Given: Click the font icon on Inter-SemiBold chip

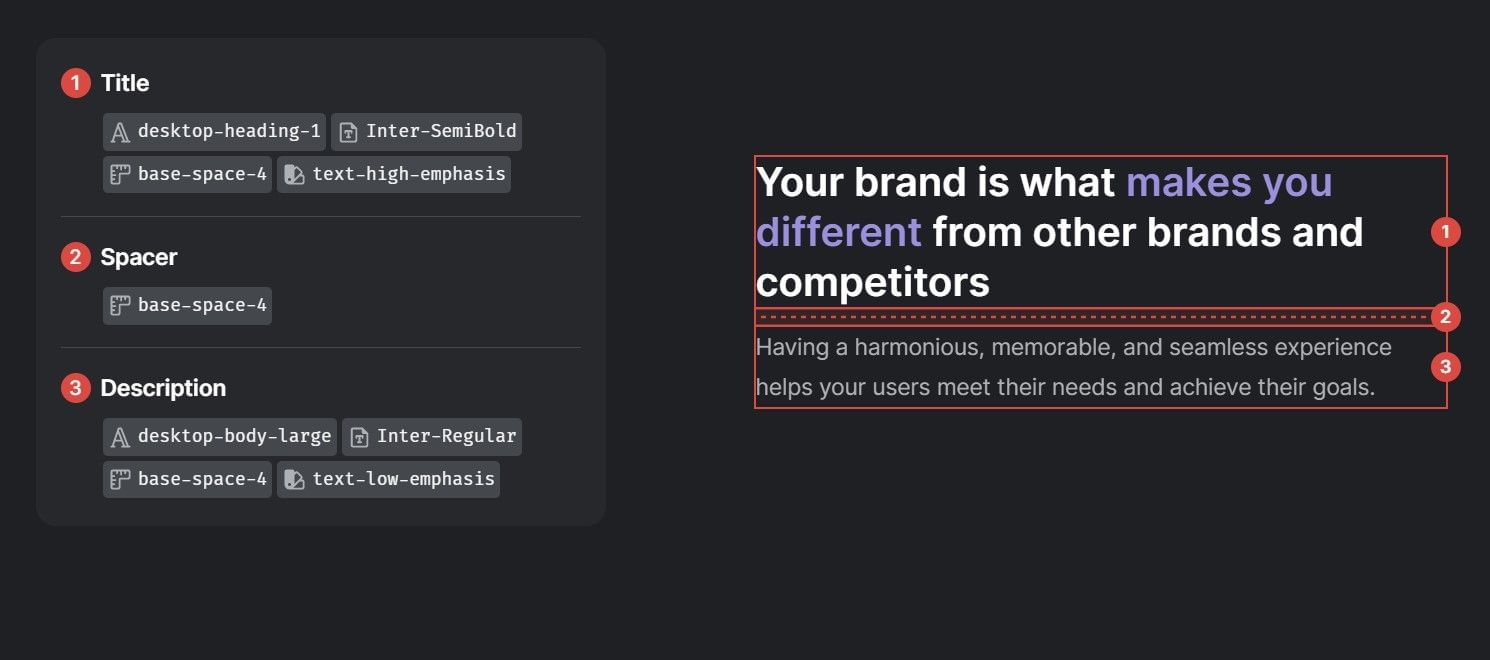Looking at the screenshot, I should click(347, 131).
